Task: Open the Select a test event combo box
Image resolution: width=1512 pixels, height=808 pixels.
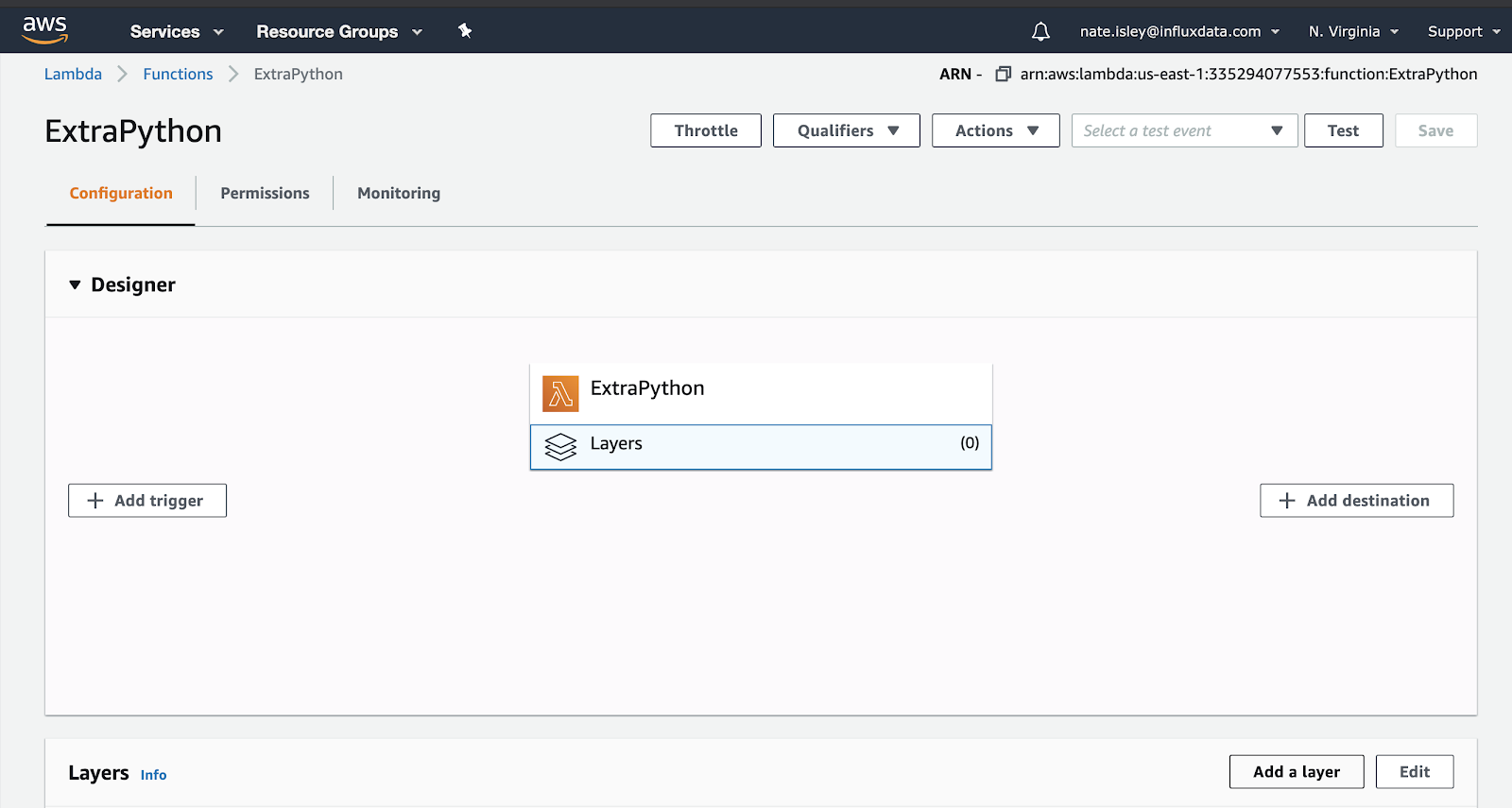Action: pyautogui.click(x=1184, y=130)
